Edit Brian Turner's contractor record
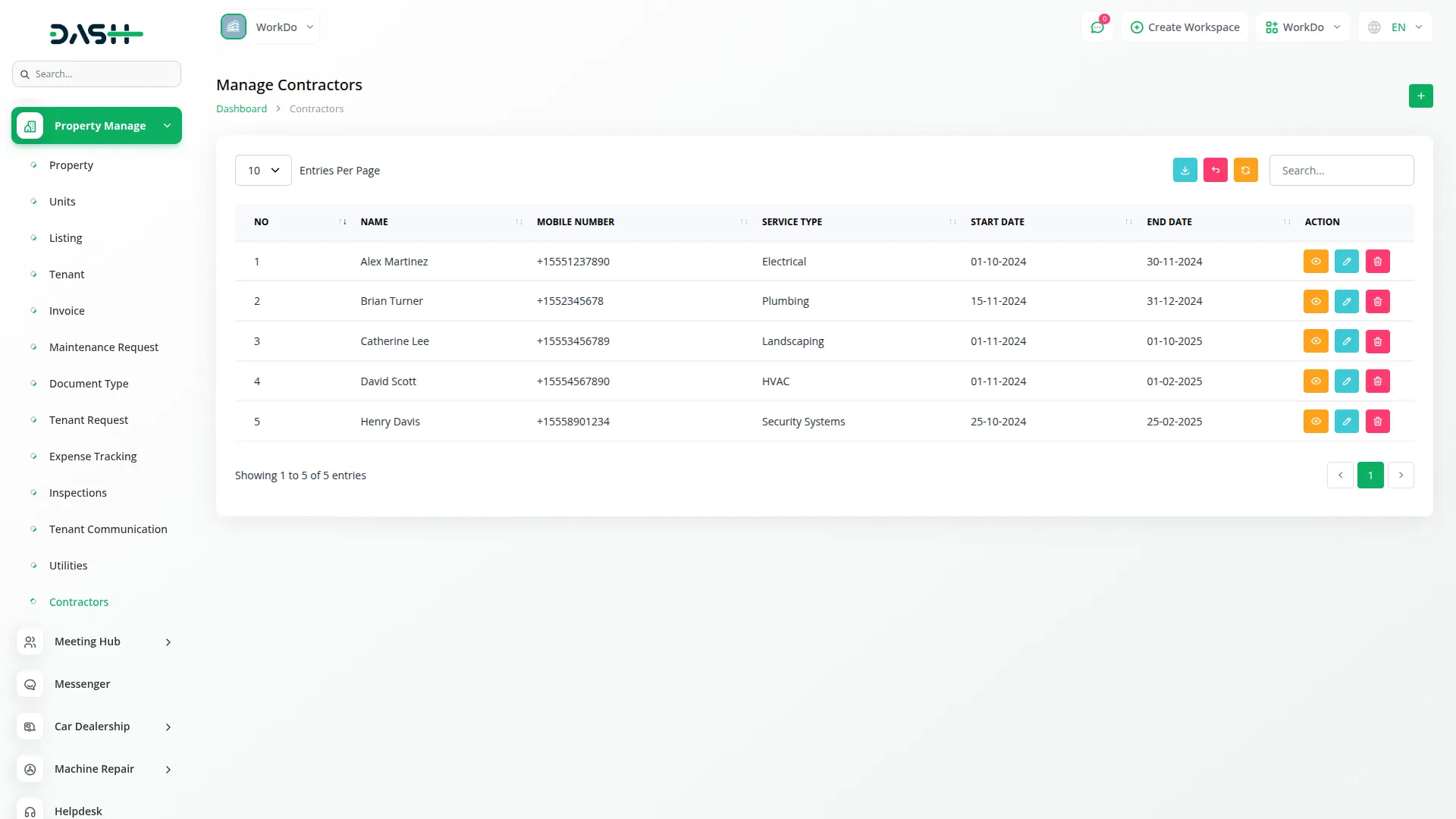 [1346, 302]
